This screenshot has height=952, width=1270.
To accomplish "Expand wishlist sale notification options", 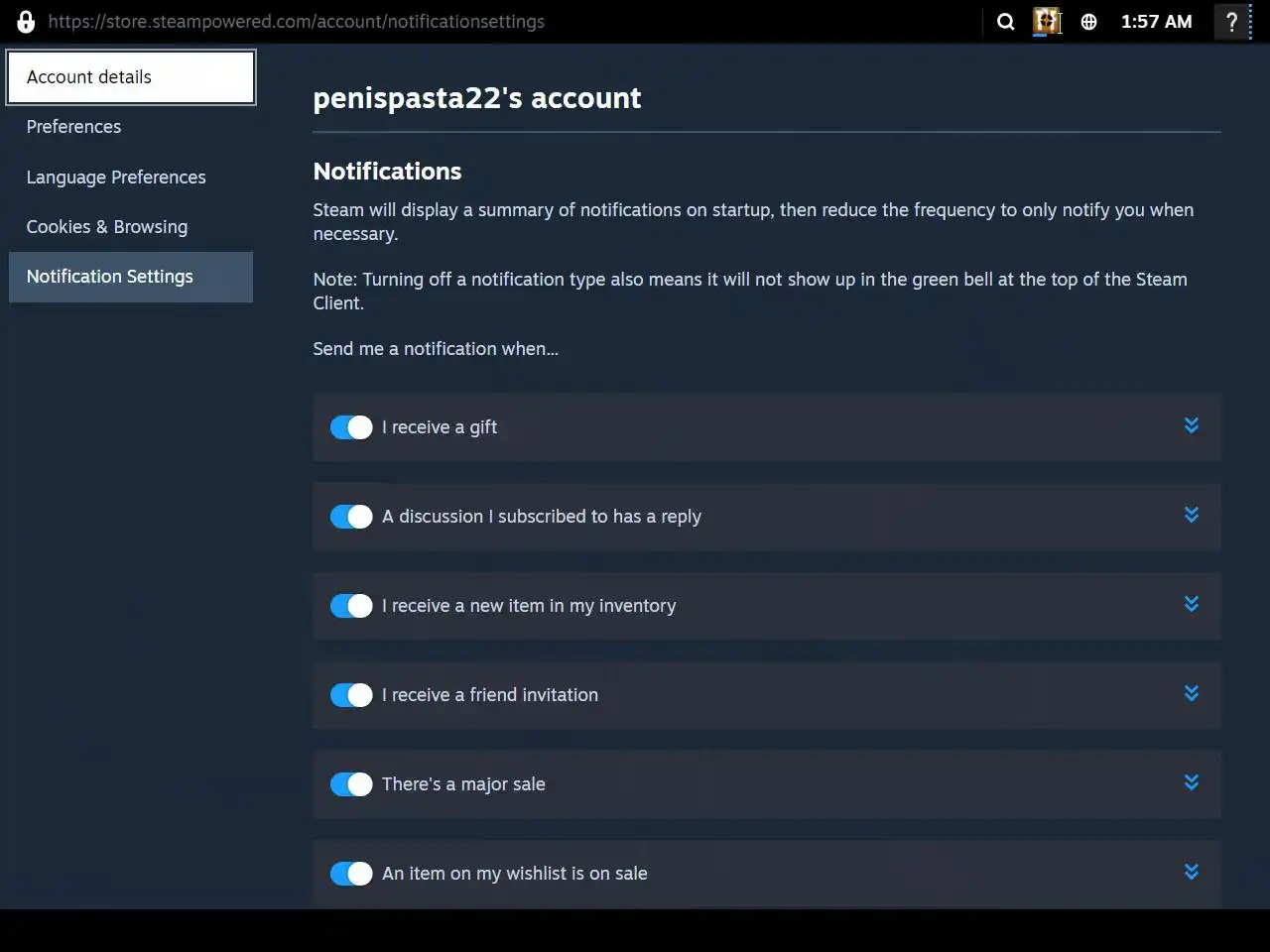I will pyautogui.click(x=1192, y=872).
